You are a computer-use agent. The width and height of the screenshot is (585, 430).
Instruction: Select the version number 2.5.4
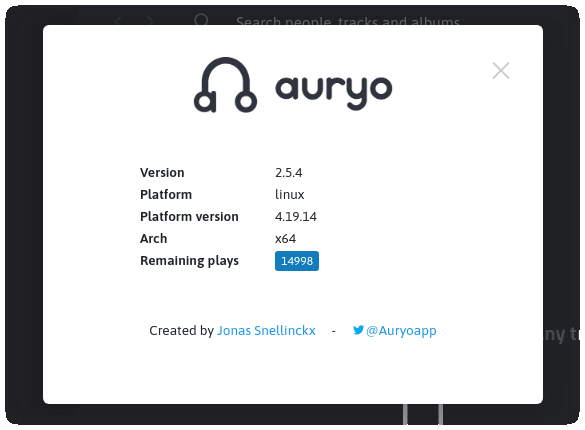click(x=288, y=173)
